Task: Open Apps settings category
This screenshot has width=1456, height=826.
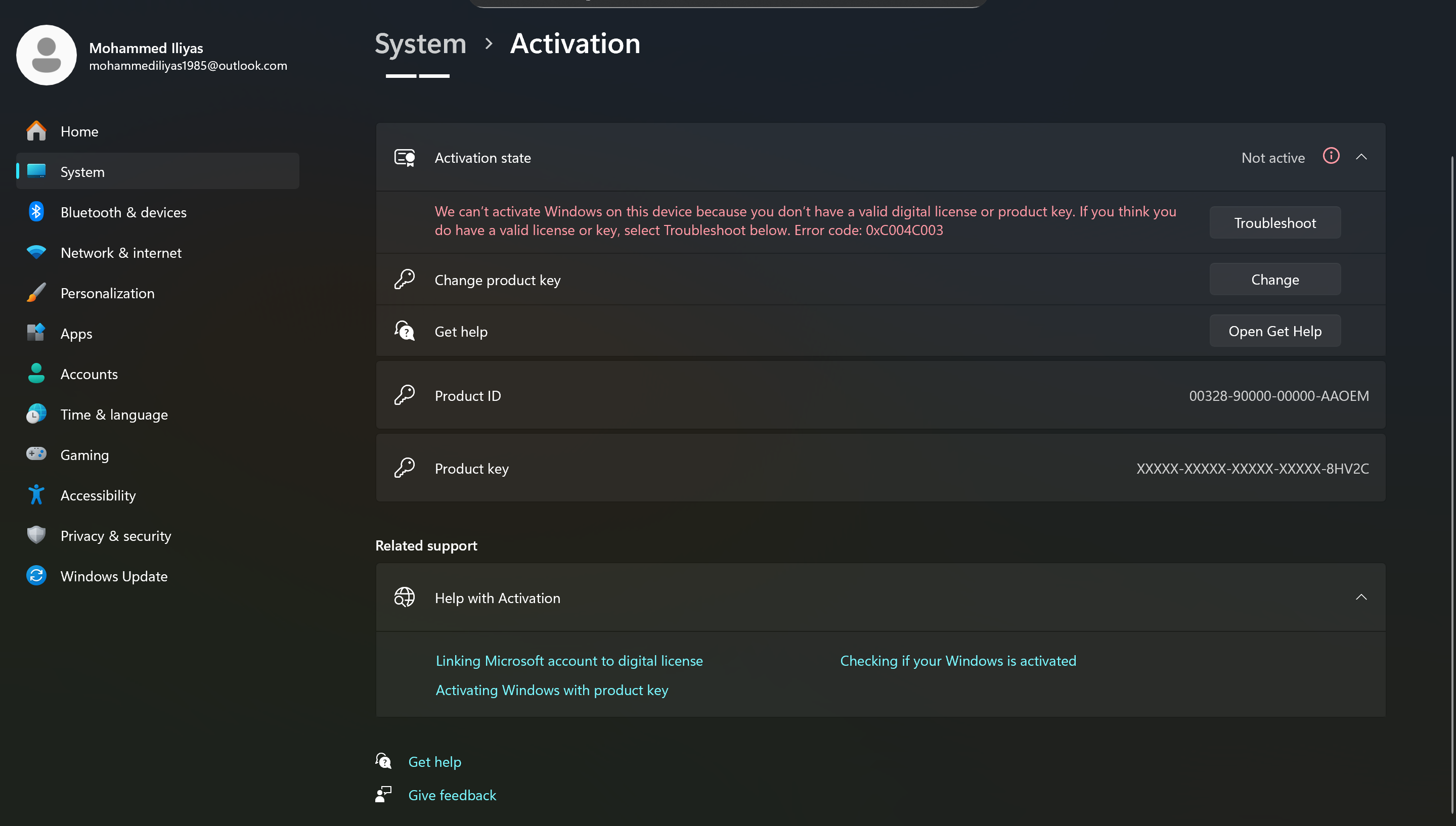Action: (x=76, y=334)
